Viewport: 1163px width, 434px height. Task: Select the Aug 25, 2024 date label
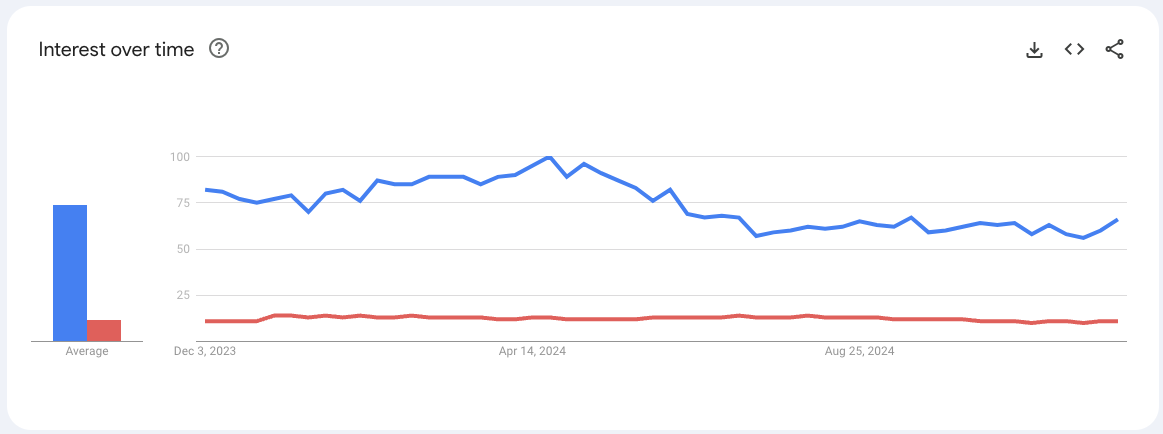pyautogui.click(x=859, y=352)
